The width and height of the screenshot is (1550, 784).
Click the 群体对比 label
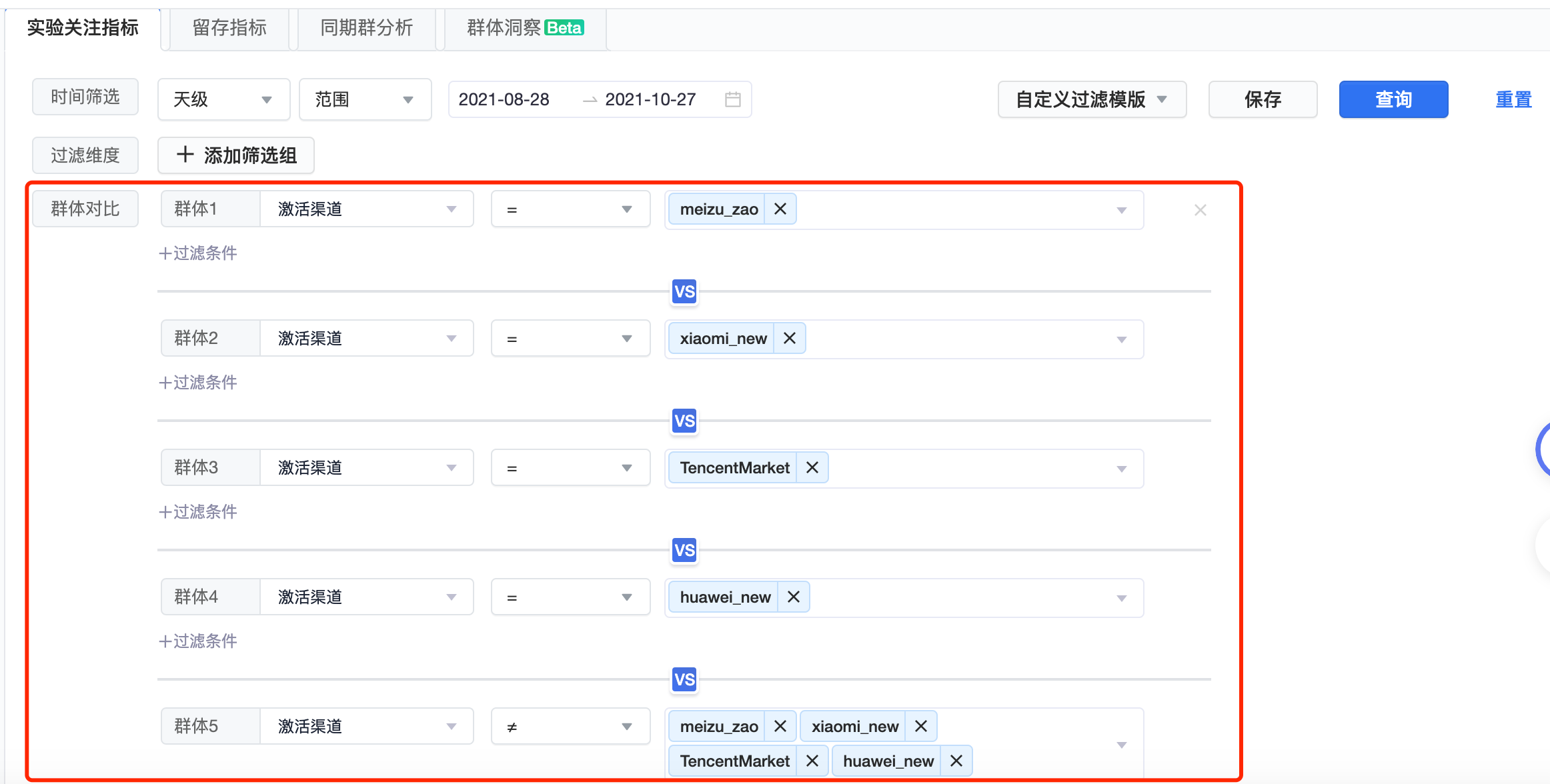pos(85,209)
